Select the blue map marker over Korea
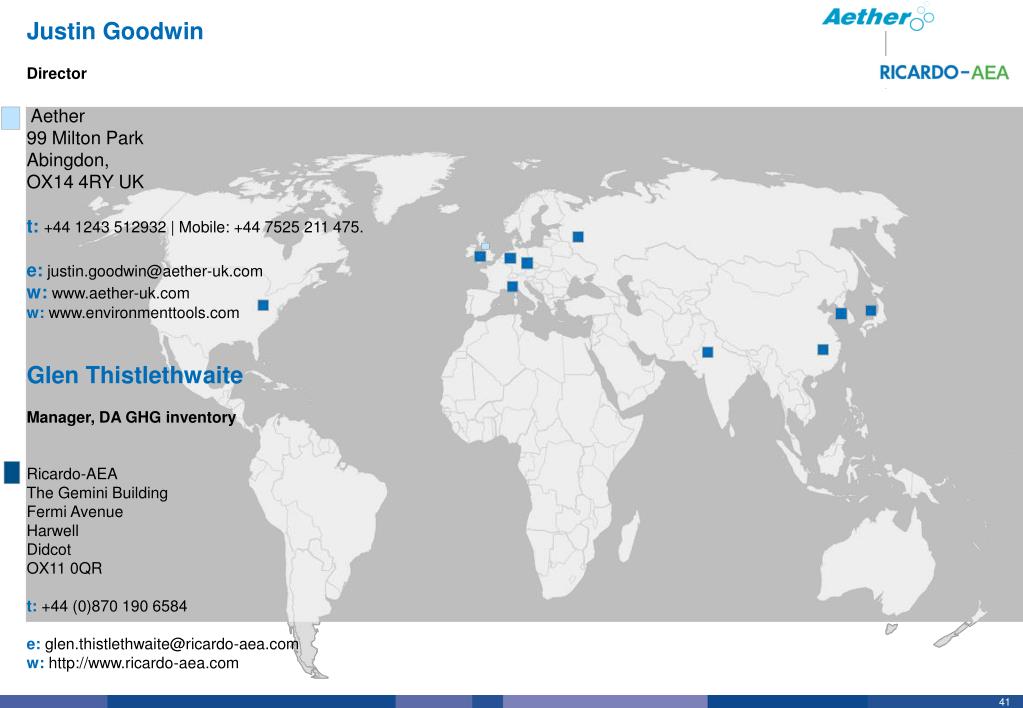Screen dimensions: 1023x708 (x=841, y=314)
